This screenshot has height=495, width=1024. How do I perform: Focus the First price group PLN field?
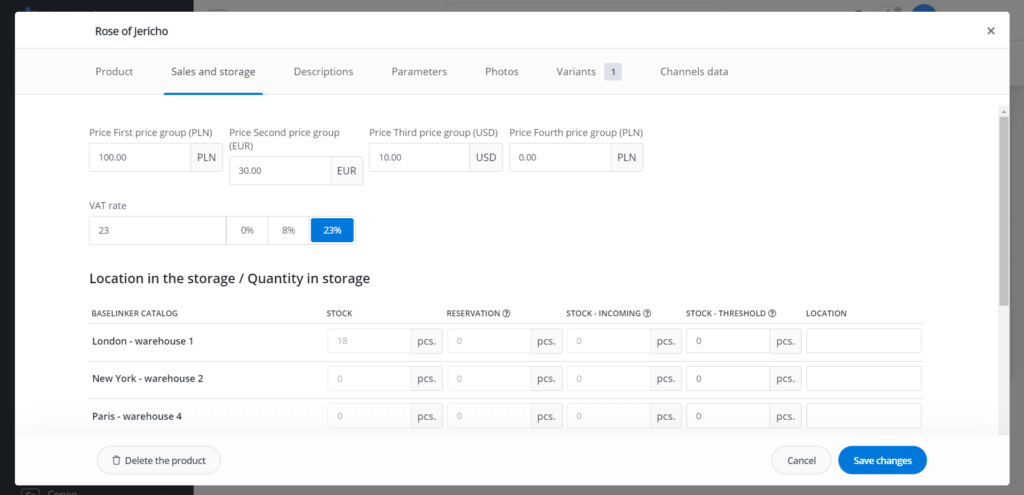click(x=140, y=157)
